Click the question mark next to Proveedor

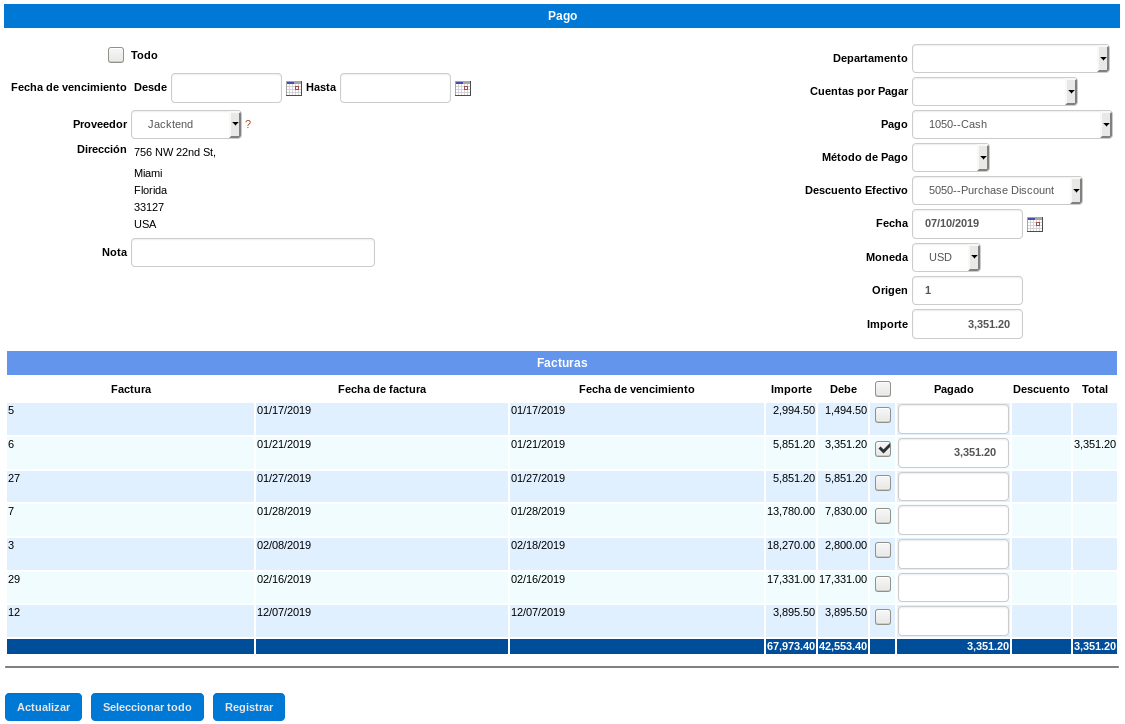pos(248,124)
